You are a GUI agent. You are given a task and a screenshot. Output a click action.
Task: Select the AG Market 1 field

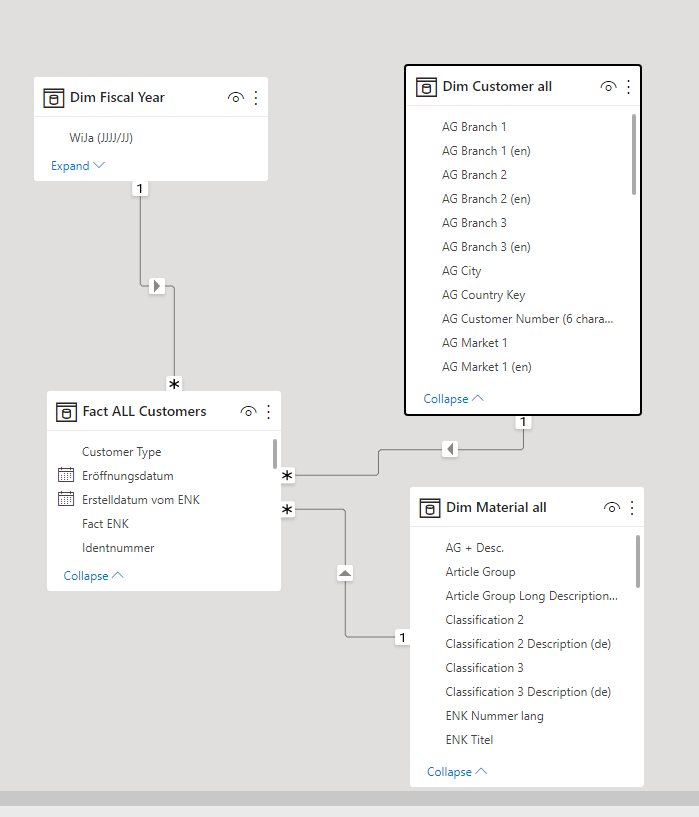475,343
